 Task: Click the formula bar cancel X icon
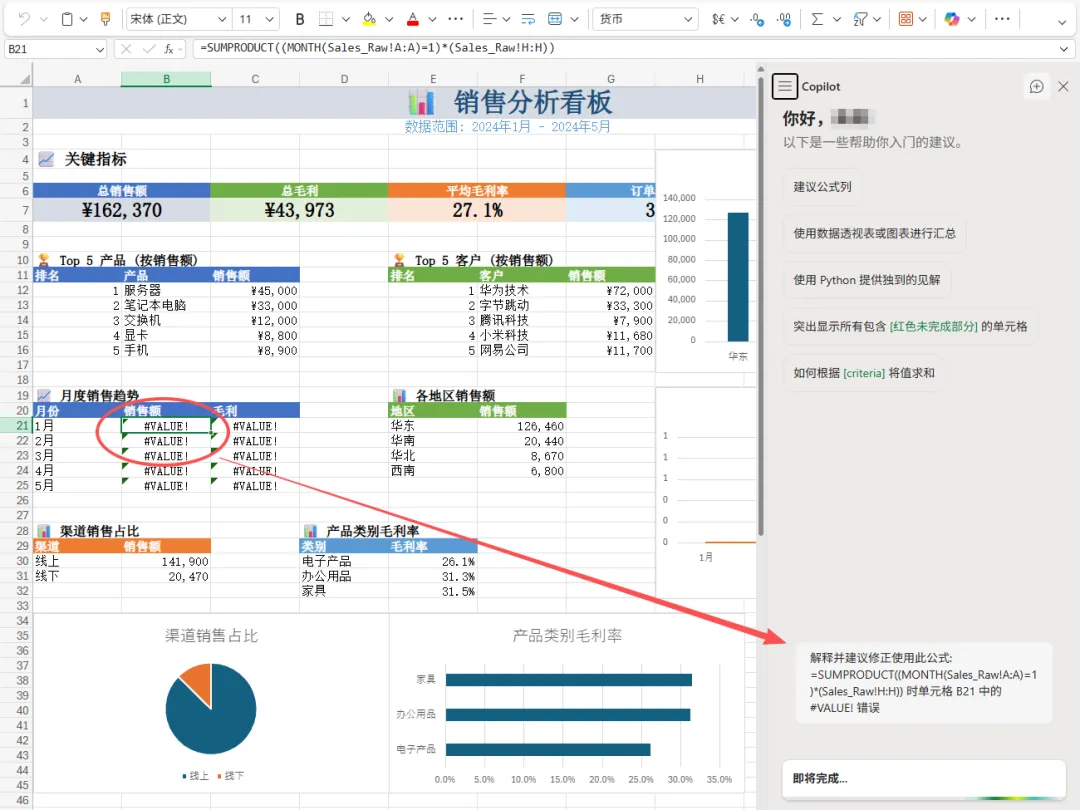125,49
